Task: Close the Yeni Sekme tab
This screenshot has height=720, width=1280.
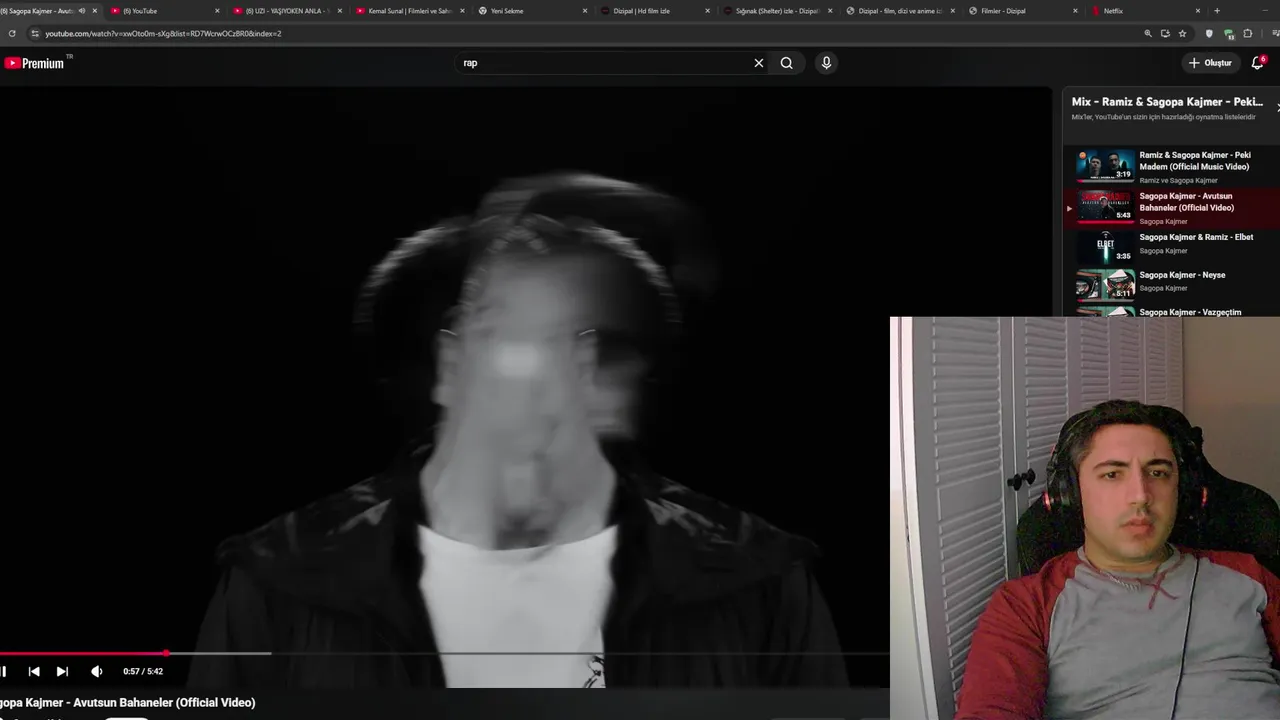Action: coord(585,11)
